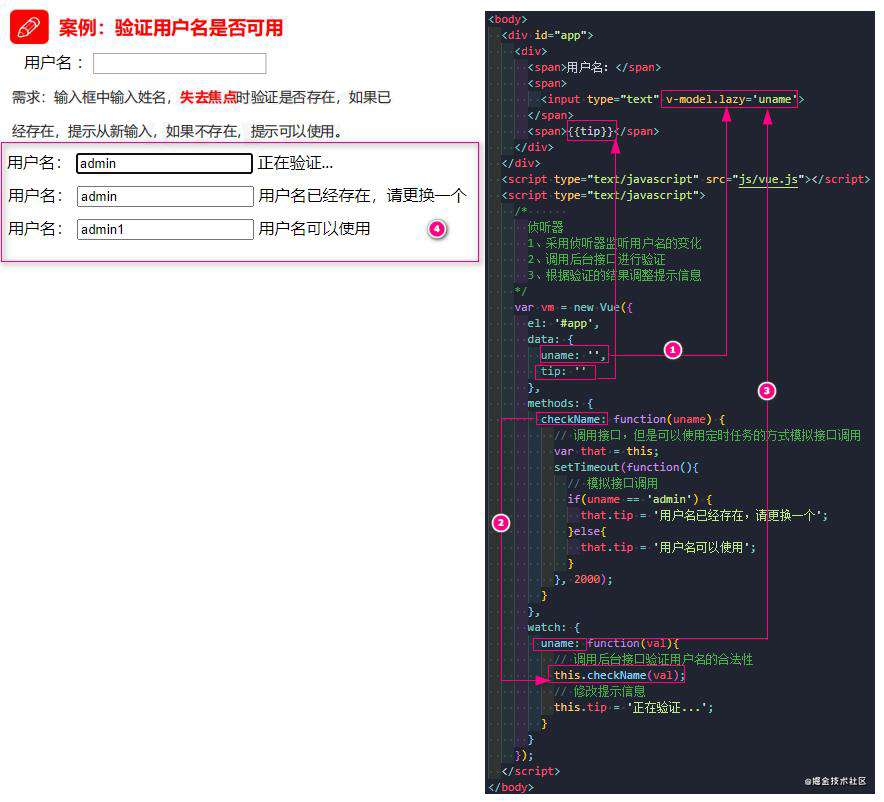The width and height of the screenshot is (884, 802).
Task: Click the uname: function(val){ watcher line
Action: pos(609,643)
